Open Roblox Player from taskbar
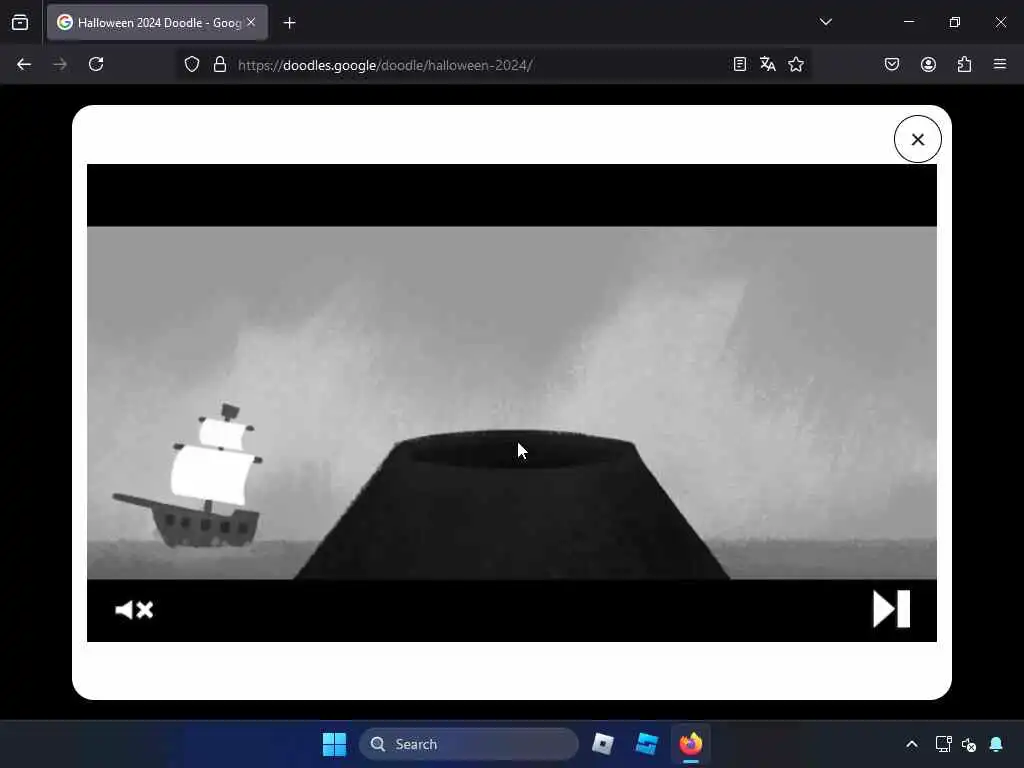1024x768 pixels. 603,744
